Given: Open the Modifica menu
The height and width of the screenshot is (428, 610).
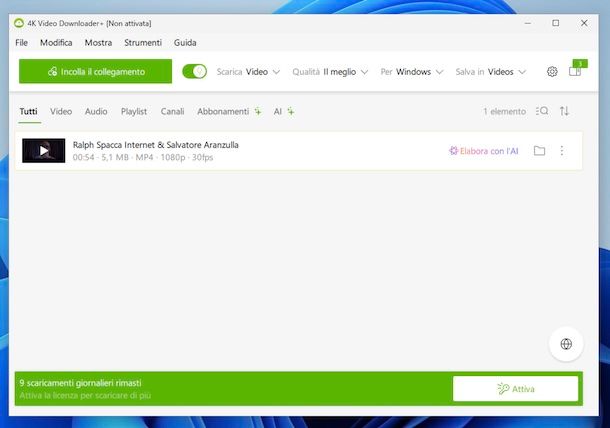Looking at the screenshot, I should (56, 43).
